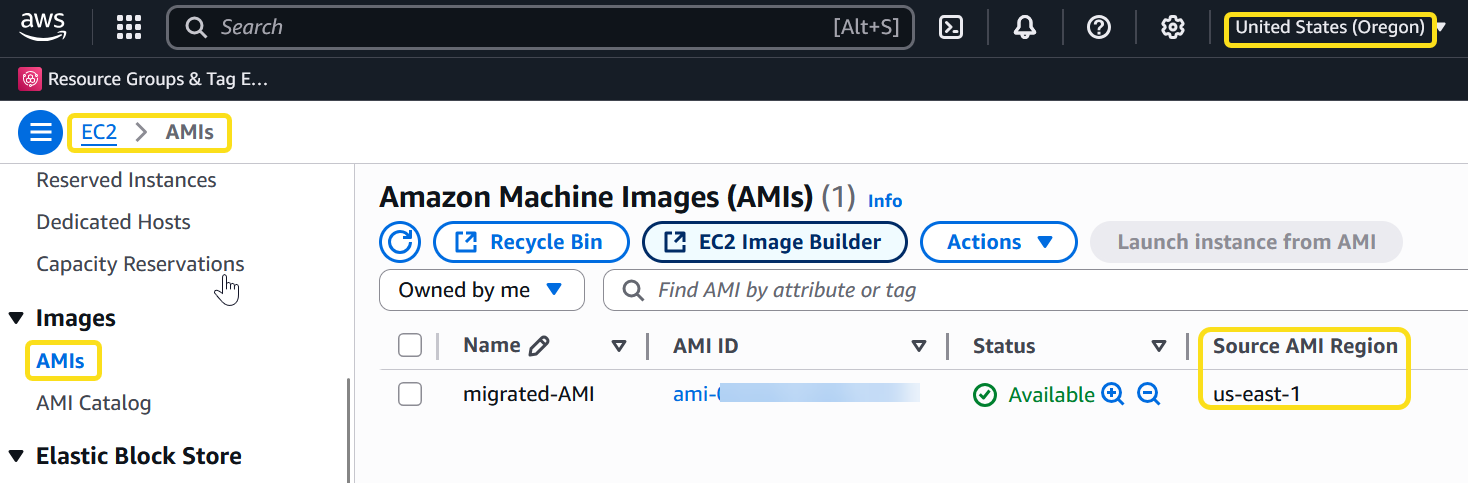1468x483 pixels.
Task: Open the AWS services grid menu
Action: point(129,28)
